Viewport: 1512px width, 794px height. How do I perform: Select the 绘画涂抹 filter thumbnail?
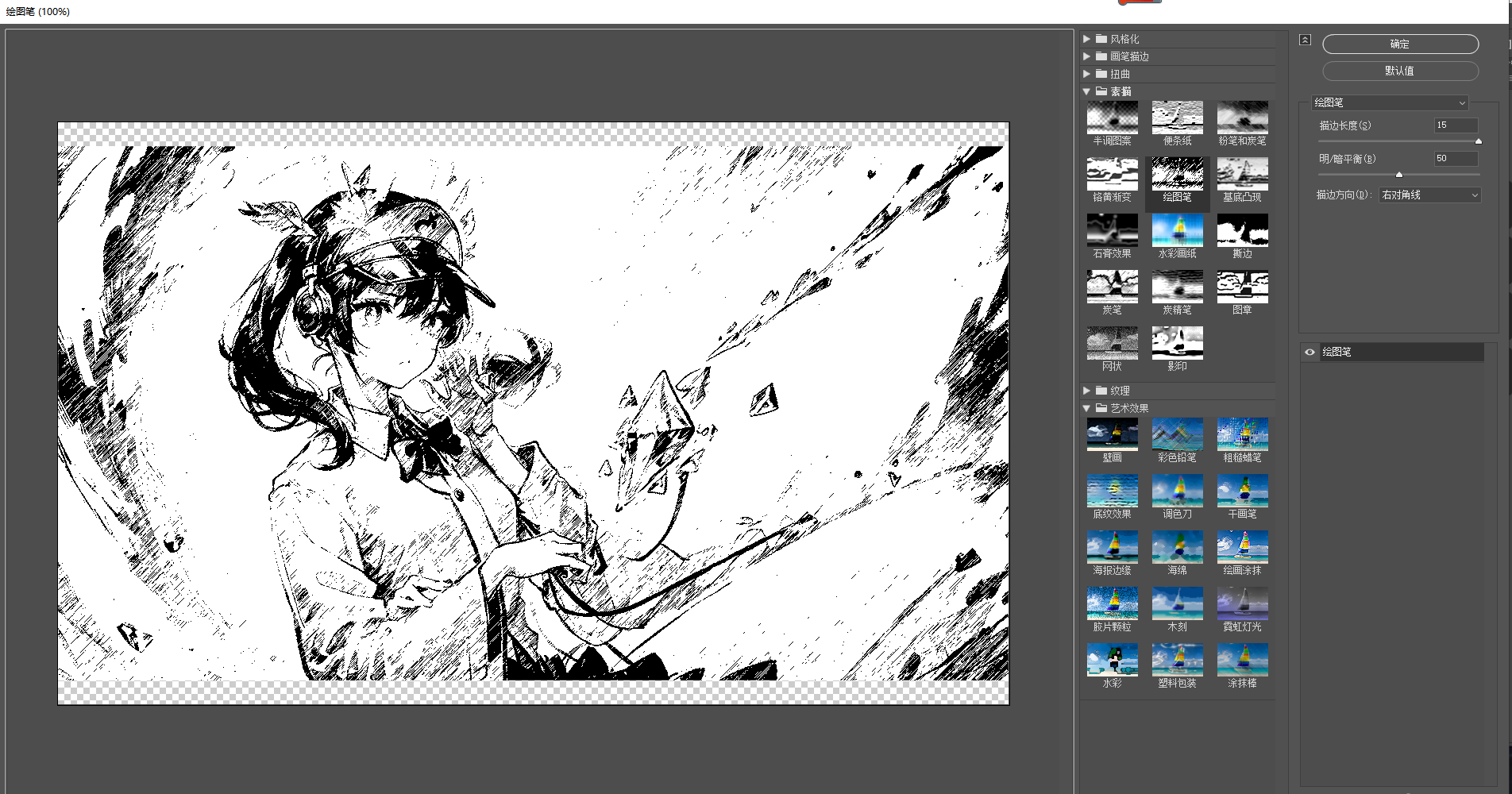[x=1242, y=547]
